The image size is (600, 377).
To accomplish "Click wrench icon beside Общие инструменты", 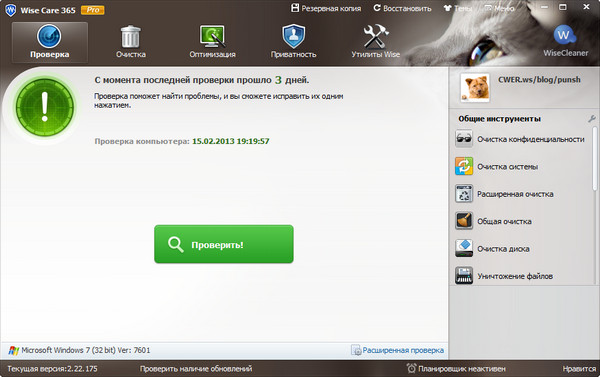I will 592,119.
